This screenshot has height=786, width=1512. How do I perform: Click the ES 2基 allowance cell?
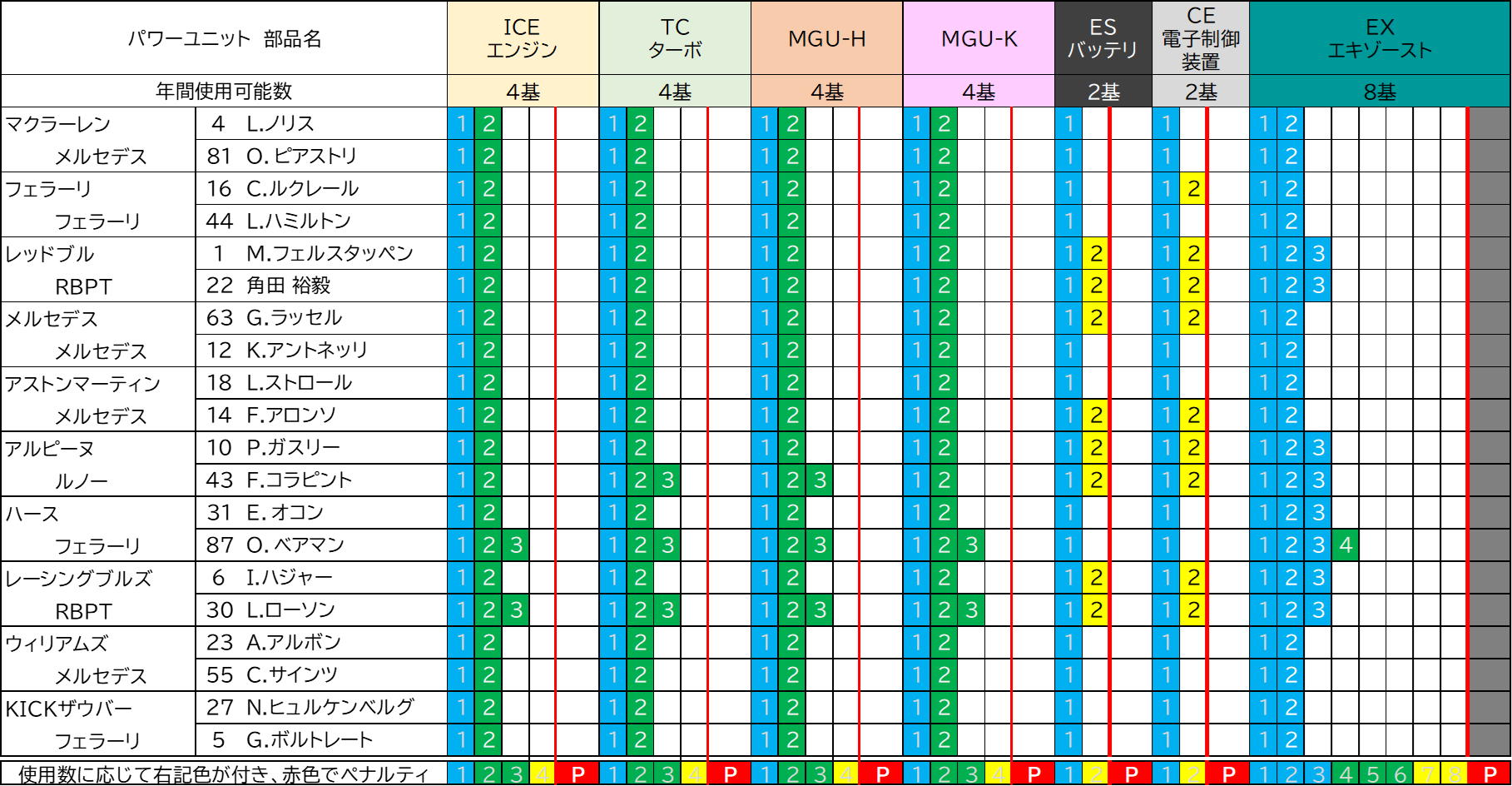(1103, 91)
